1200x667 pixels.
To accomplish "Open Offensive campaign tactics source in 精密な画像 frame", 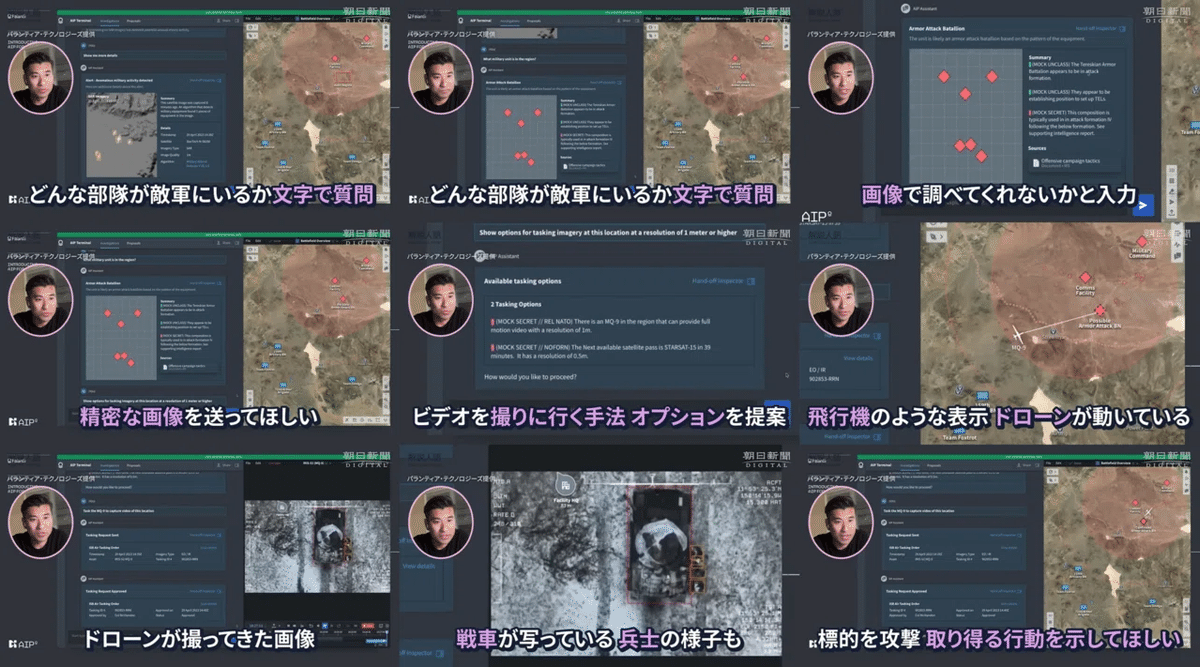I will coord(191,369).
